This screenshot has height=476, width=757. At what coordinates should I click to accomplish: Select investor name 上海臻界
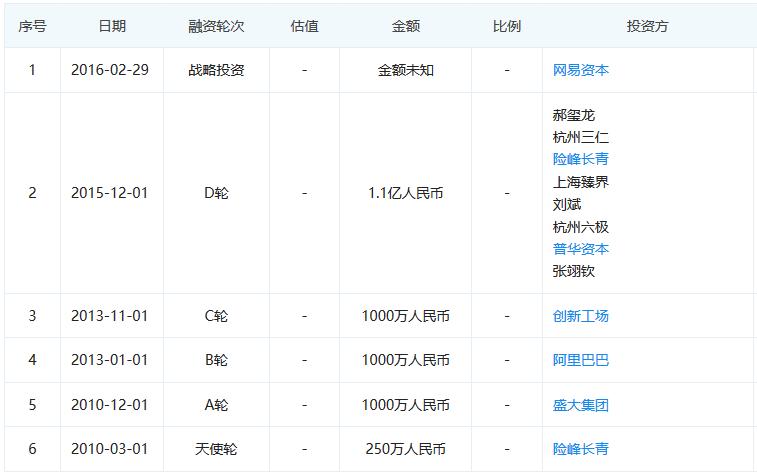click(580, 182)
